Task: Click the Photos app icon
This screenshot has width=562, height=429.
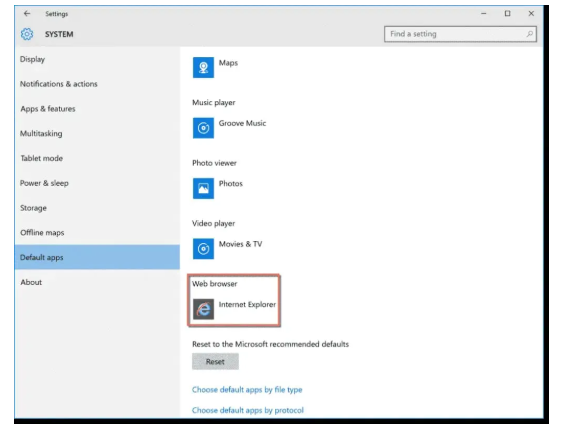Action: coord(203,189)
